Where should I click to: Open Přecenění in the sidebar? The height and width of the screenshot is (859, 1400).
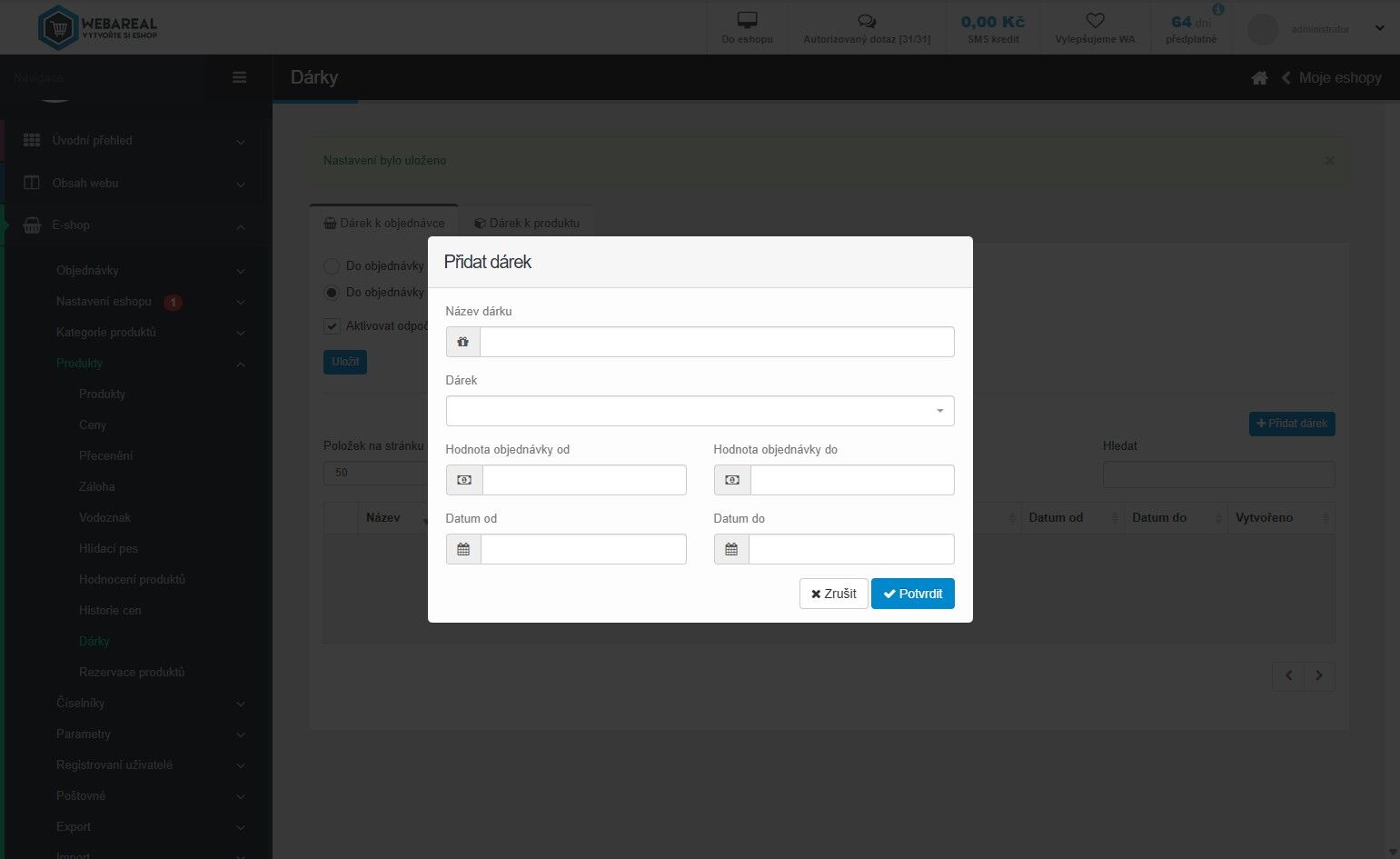coord(106,455)
